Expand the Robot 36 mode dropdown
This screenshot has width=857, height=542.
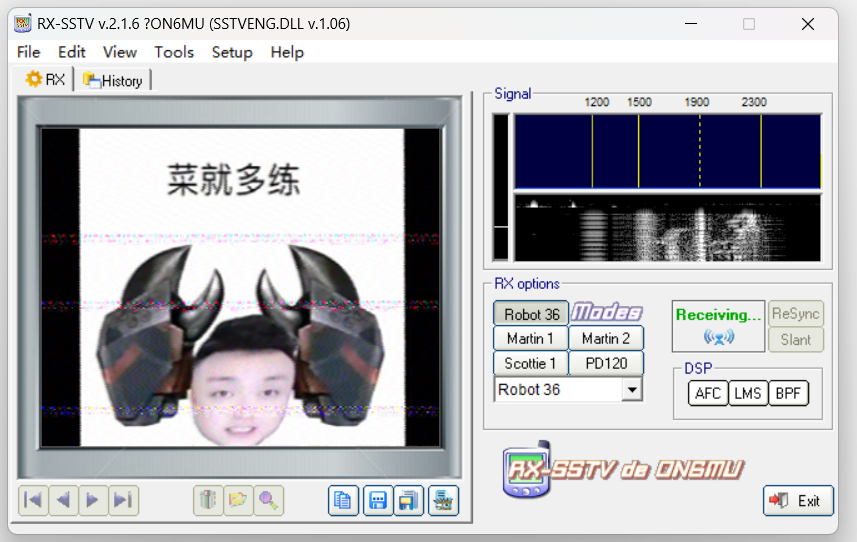click(631, 390)
